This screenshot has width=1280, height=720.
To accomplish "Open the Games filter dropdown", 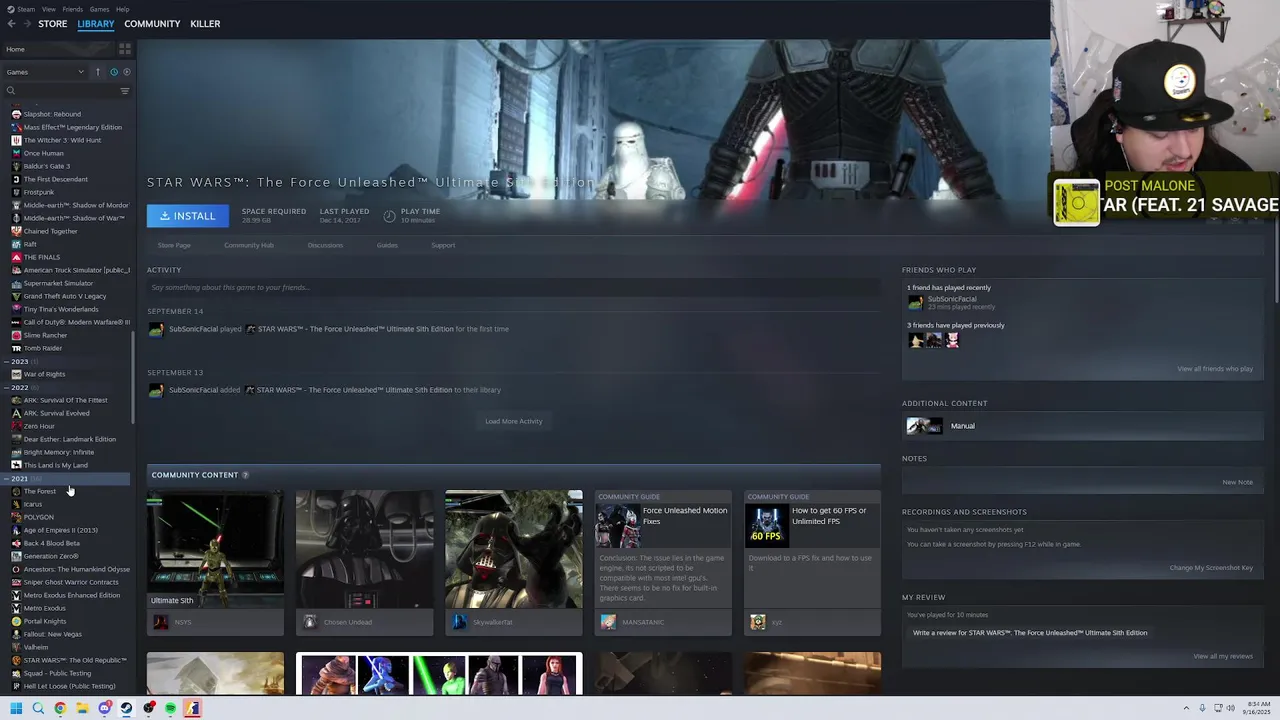I will 46,72.
